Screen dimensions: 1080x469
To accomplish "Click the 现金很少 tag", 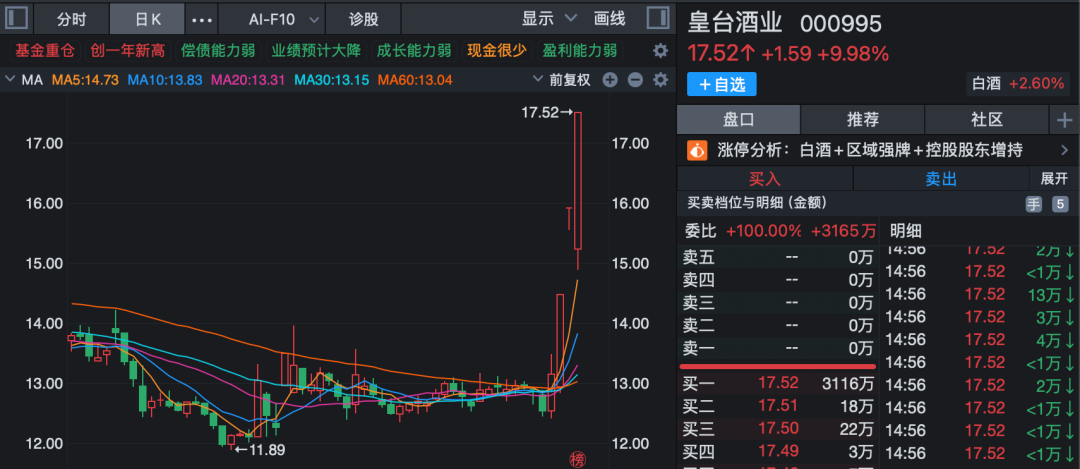I will pos(497,51).
